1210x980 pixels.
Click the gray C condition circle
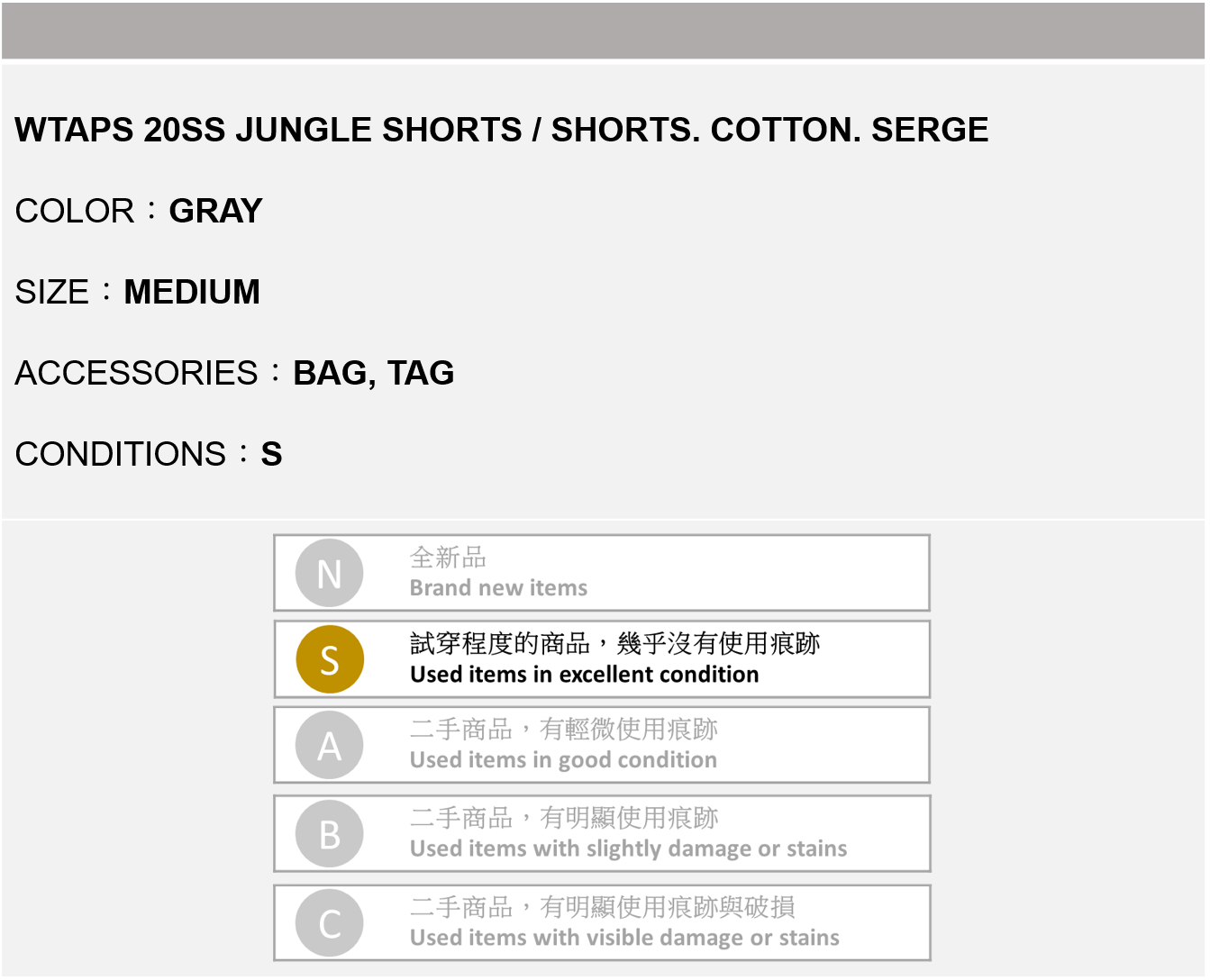[330, 923]
